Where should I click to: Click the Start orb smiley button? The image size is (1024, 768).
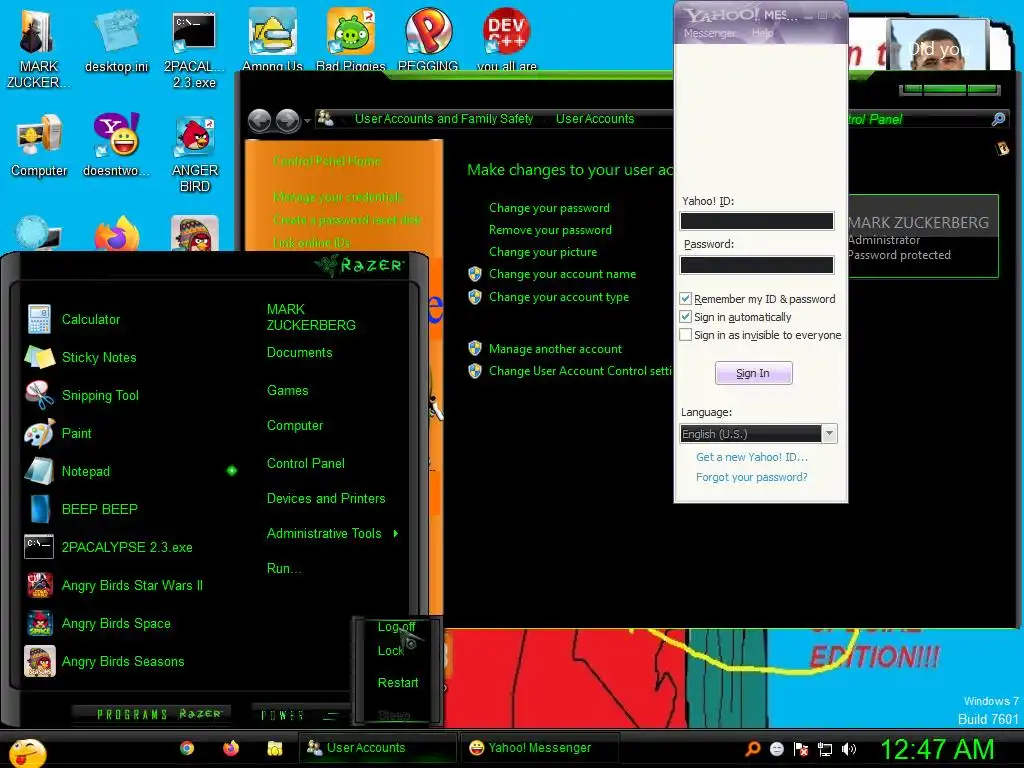tap(27, 752)
